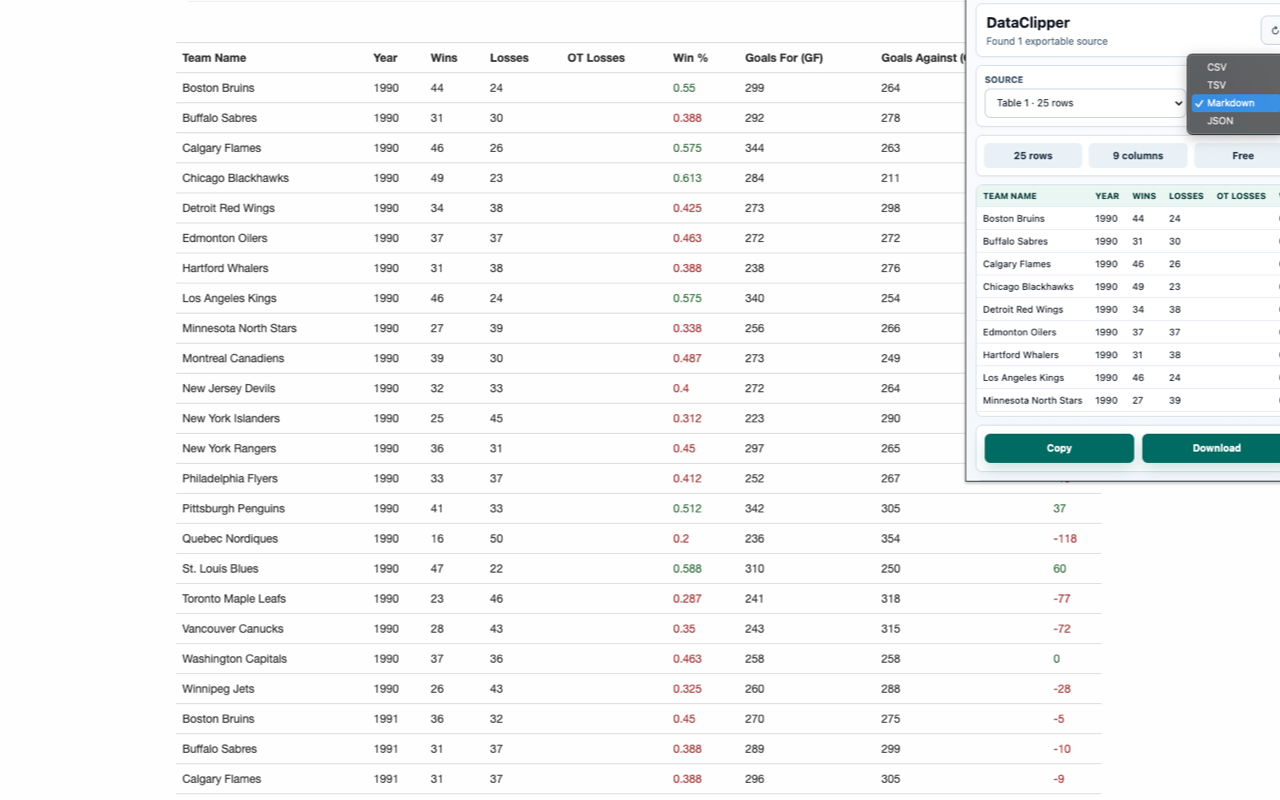Click Toronto Maple Leafs team name
Screen dimensions: 1280x800
(x=234, y=598)
